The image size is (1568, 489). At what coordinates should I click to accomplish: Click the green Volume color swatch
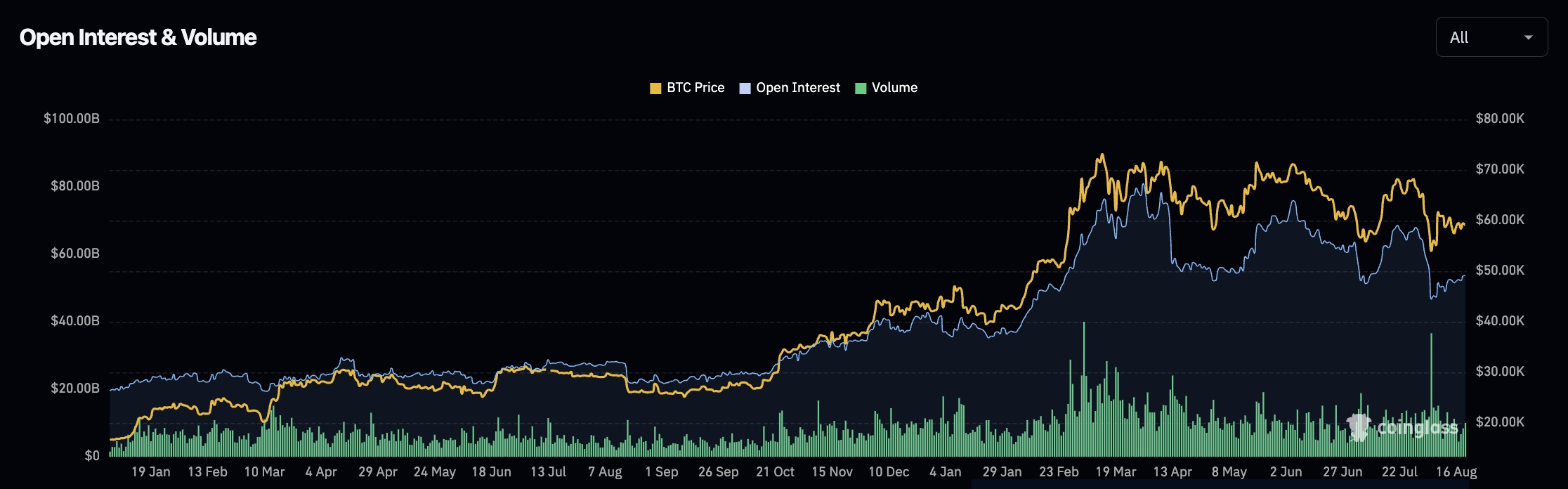pos(861,89)
